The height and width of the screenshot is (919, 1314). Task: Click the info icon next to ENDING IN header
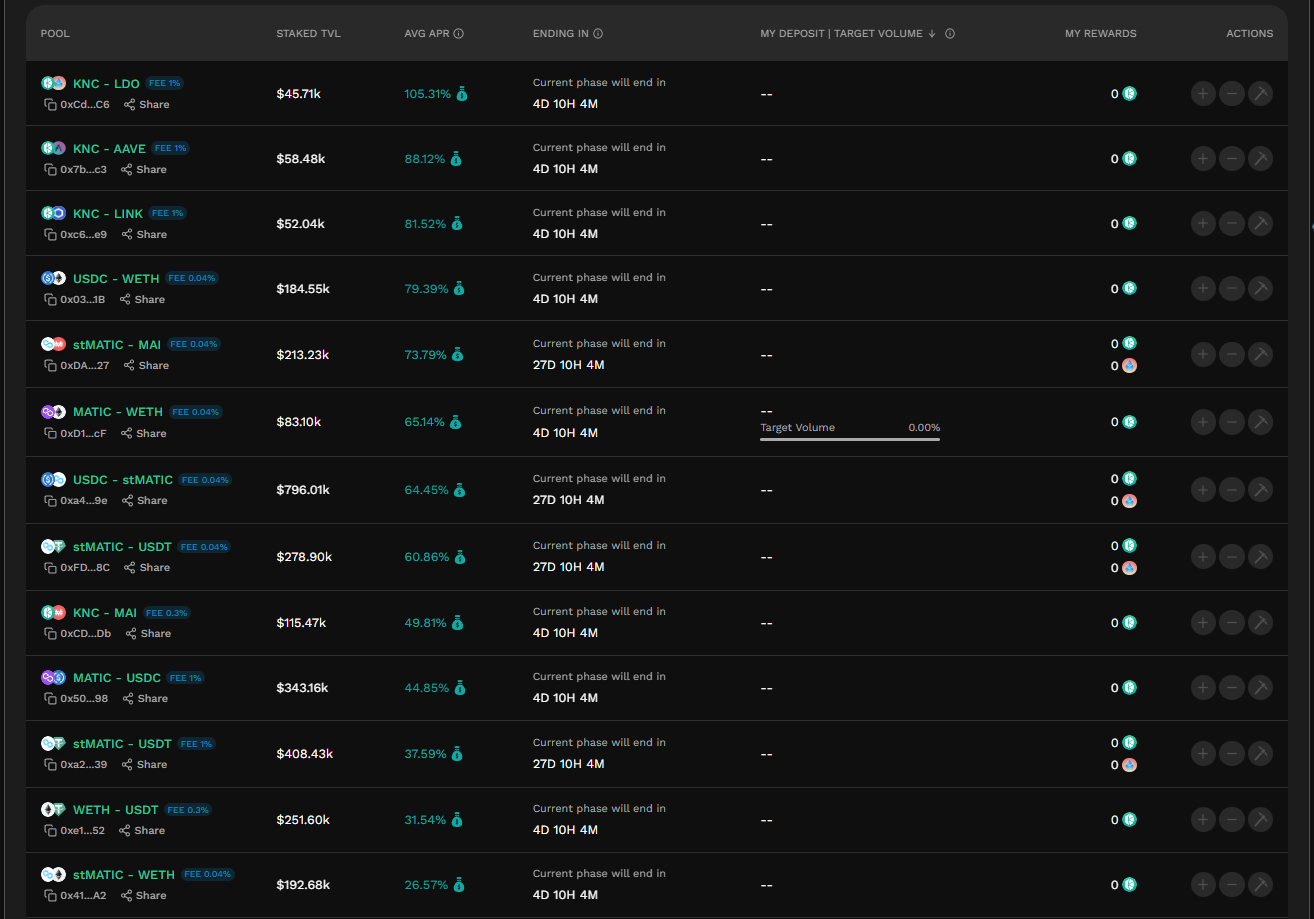click(598, 34)
